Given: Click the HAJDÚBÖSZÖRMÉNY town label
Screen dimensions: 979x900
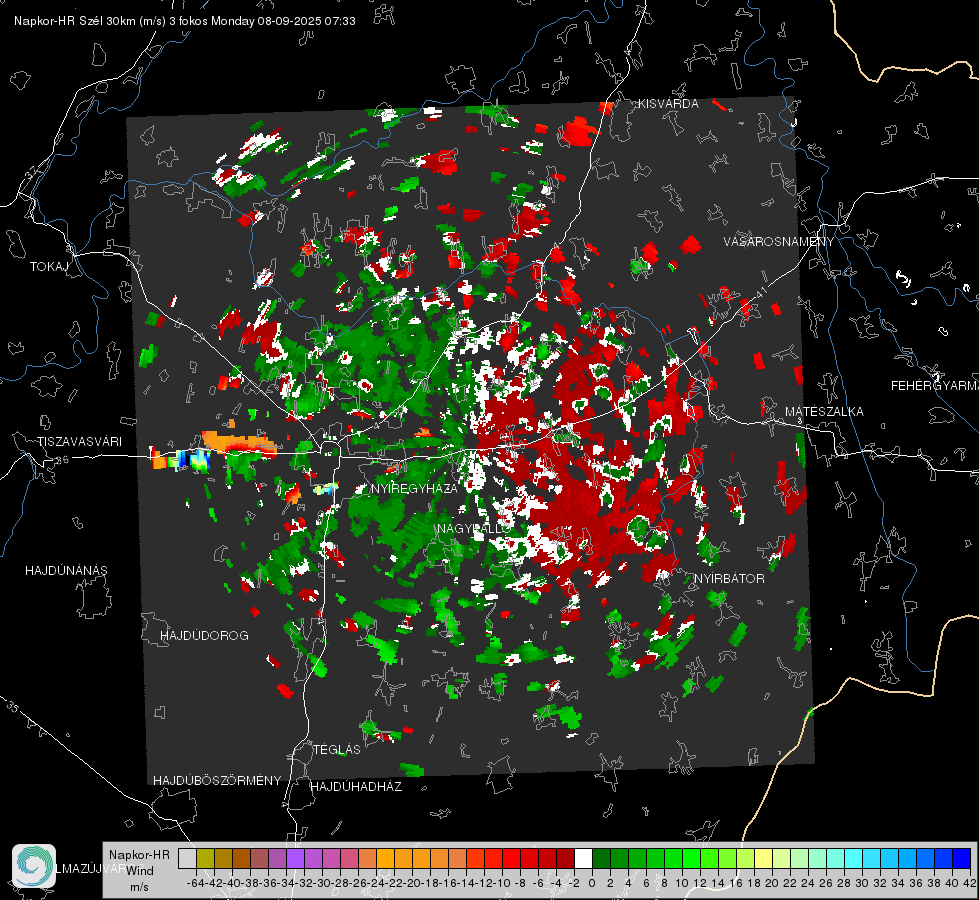Looking at the screenshot, I should (217, 781).
